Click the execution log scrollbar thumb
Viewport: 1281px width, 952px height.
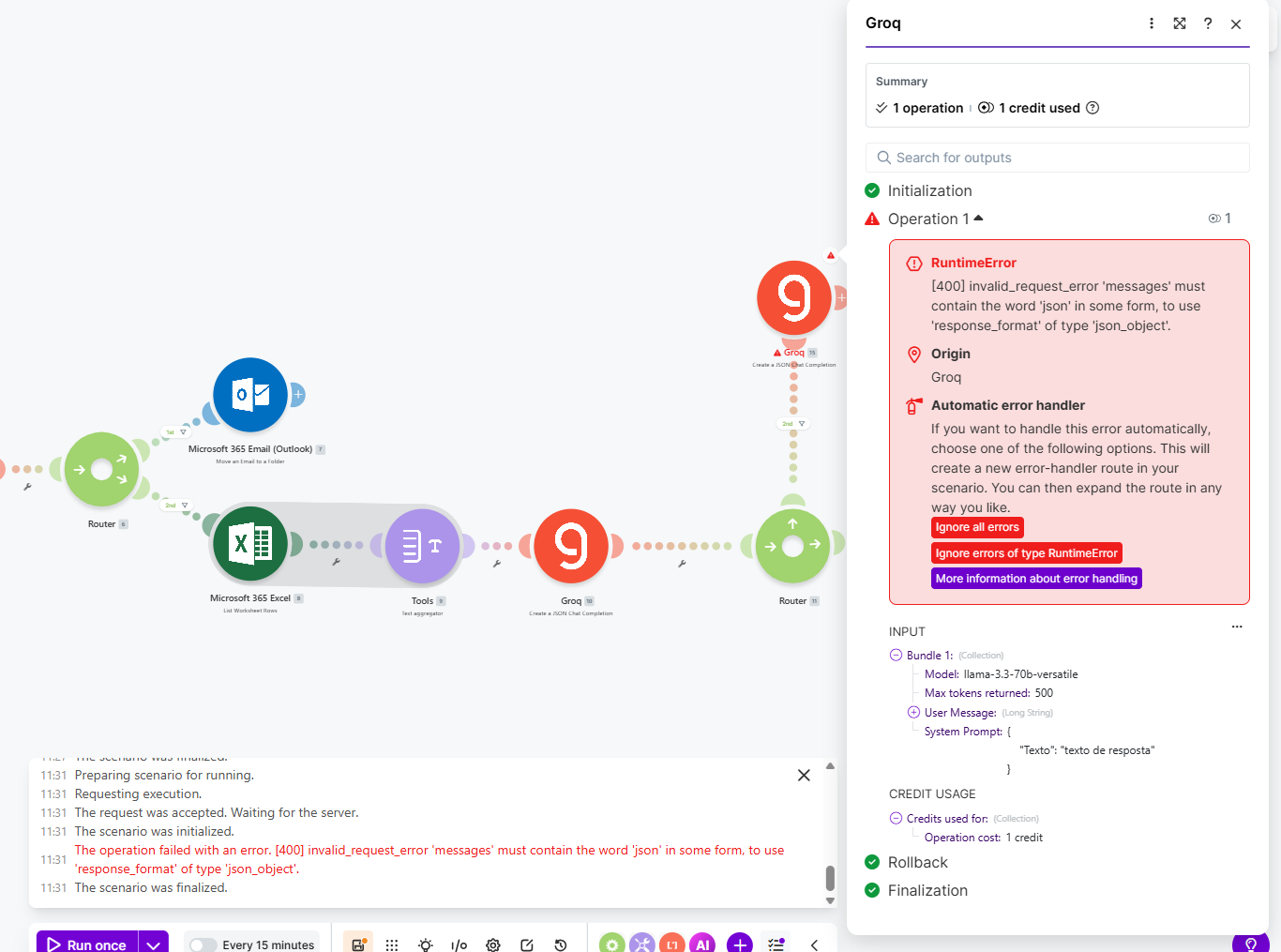830,878
